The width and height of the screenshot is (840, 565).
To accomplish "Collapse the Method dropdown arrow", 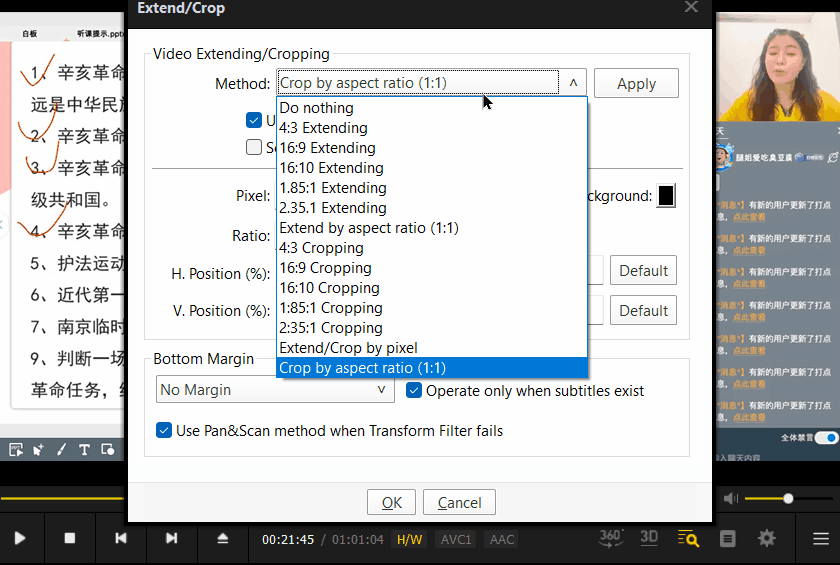I will (x=573, y=83).
